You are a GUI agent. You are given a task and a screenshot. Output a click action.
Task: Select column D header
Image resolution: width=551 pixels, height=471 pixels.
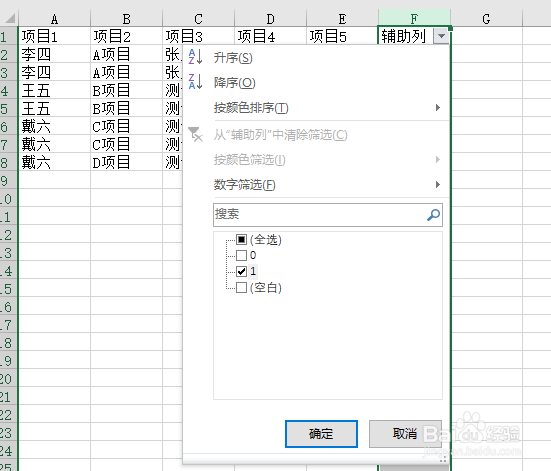coord(271,19)
